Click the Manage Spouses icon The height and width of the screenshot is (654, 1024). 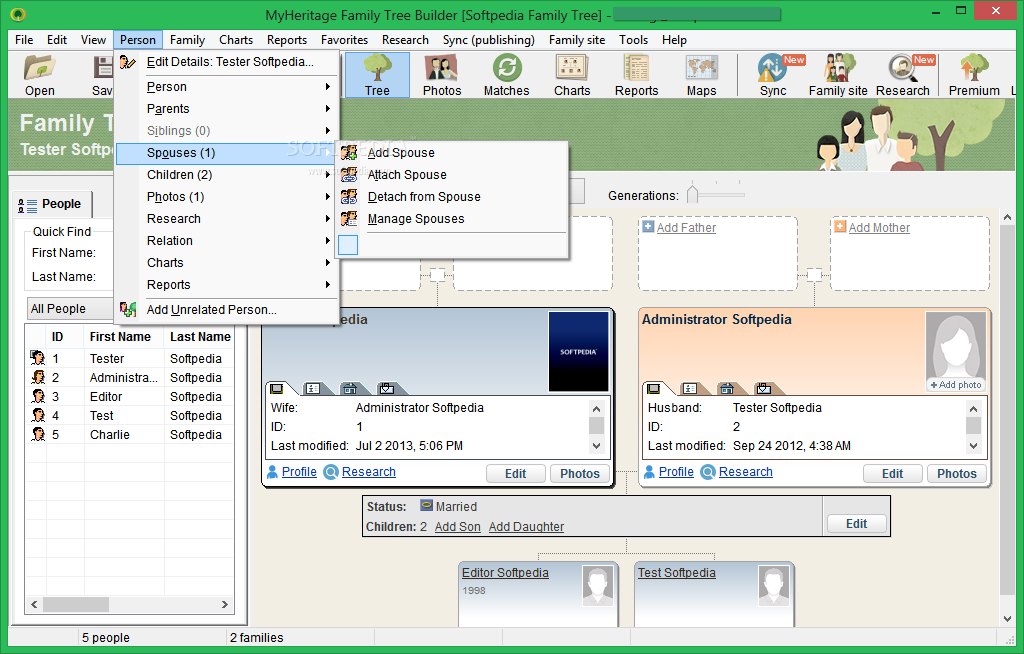349,219
